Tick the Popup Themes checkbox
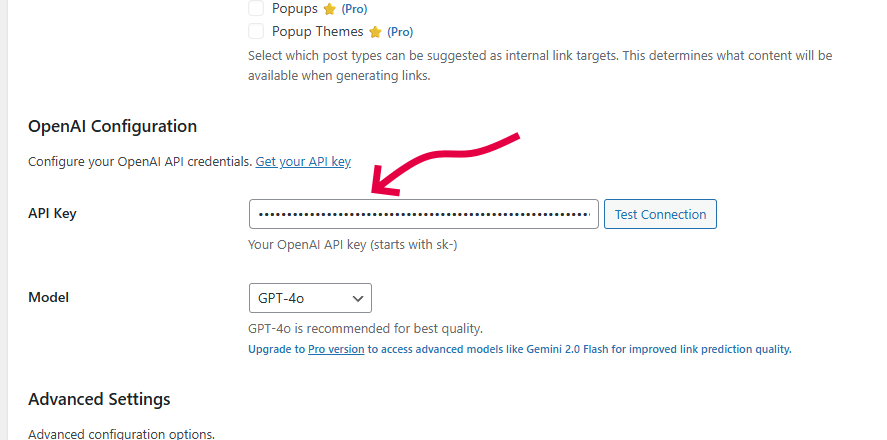Screen dimensions: 887x440 [257, 31]
